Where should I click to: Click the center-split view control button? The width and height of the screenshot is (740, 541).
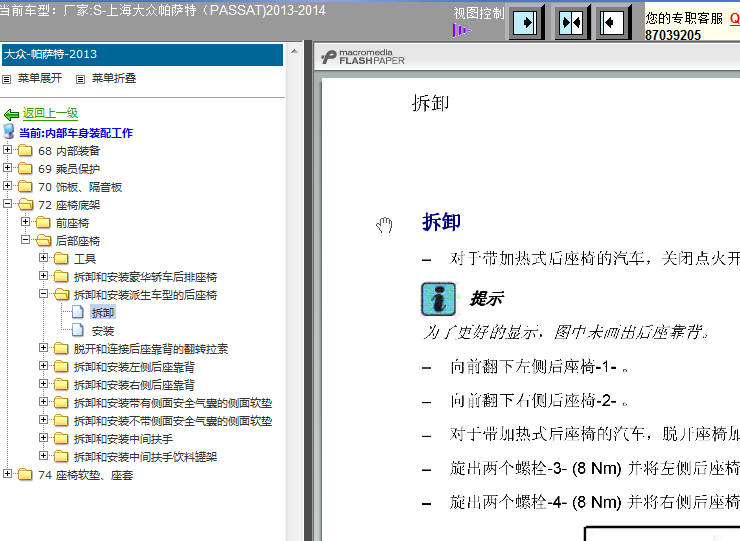[x=570, y=22]
